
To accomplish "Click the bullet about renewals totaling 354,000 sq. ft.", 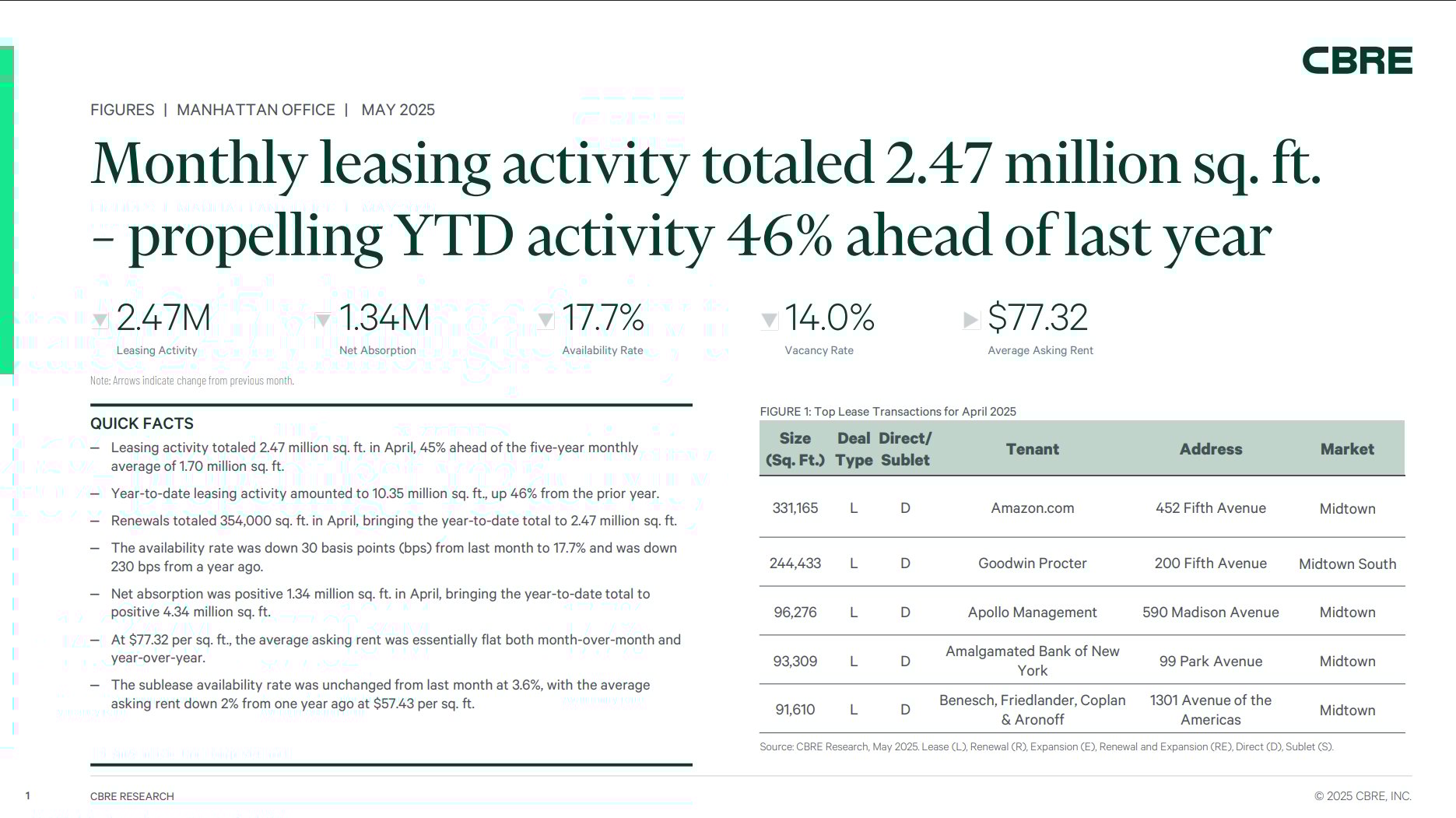I will 394,521.
